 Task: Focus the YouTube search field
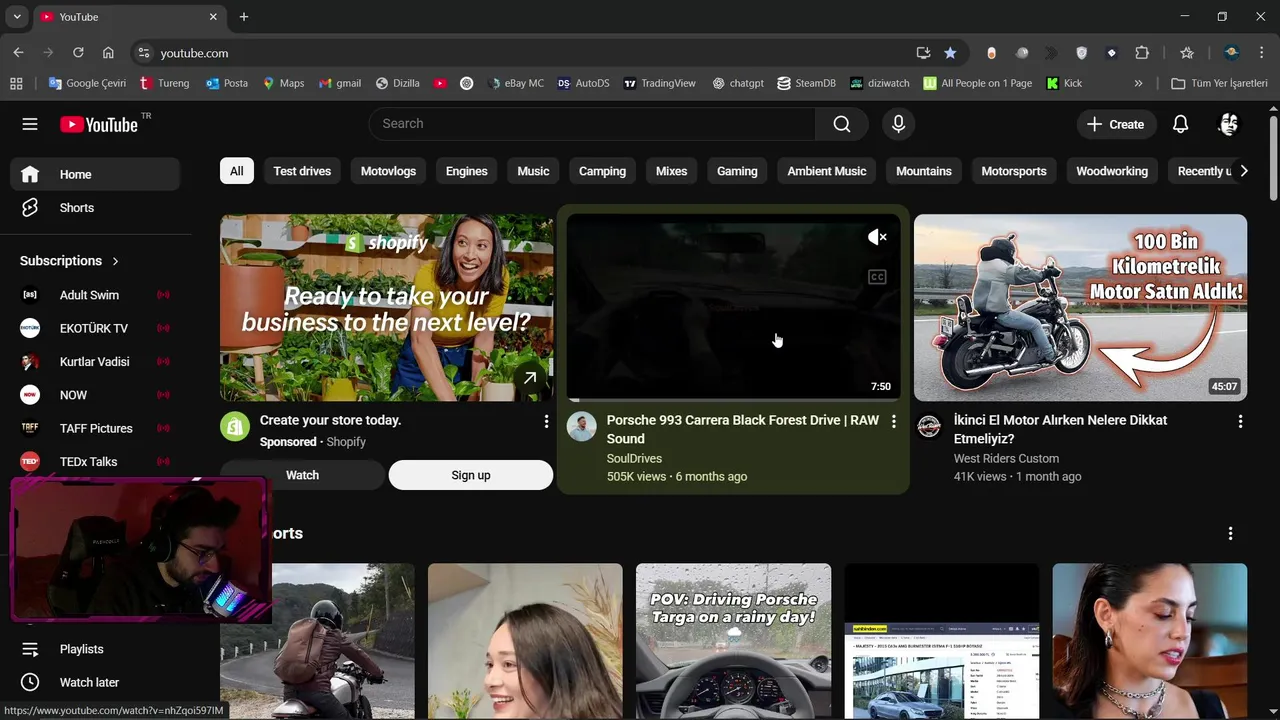(x=592, y=124)
